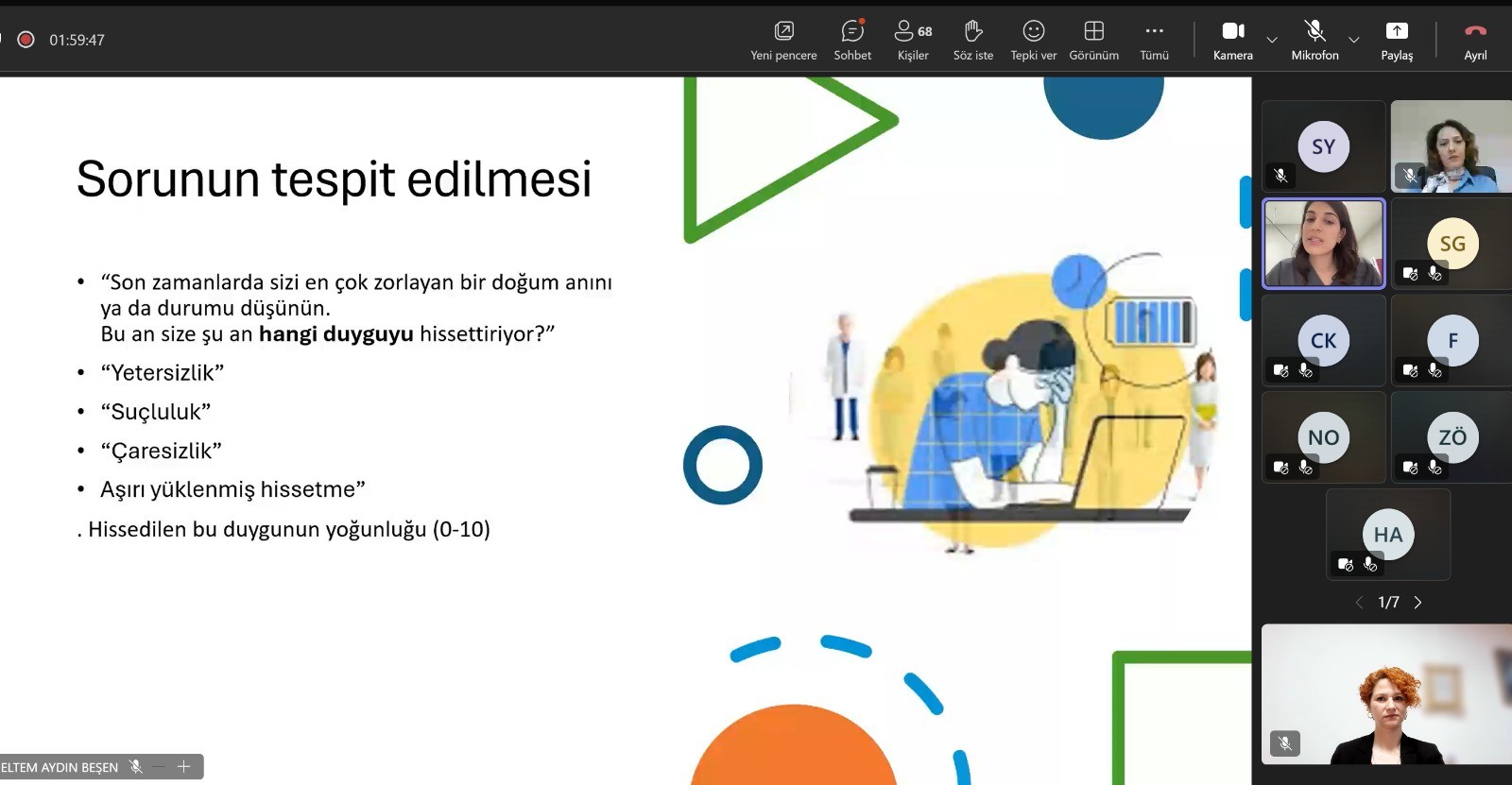Open the Tepki ver reactions
Image resolution: width=1512 pixels, height=785 pixels.
tap(1033, 41)
